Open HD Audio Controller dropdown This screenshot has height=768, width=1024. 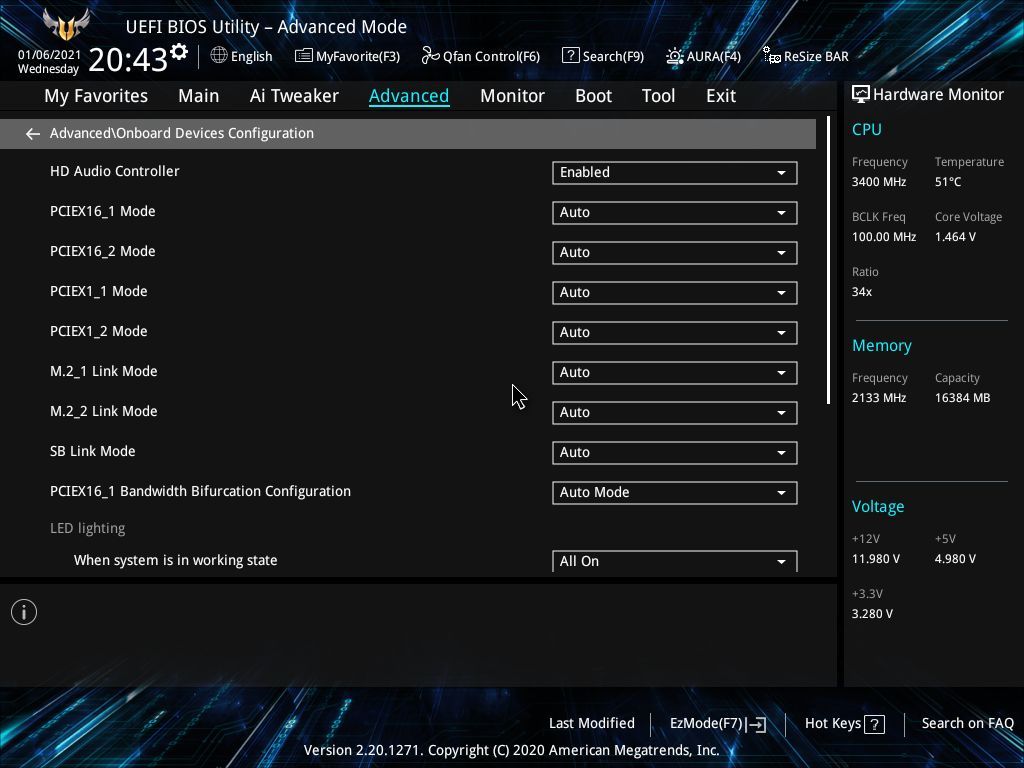[674, 172]
